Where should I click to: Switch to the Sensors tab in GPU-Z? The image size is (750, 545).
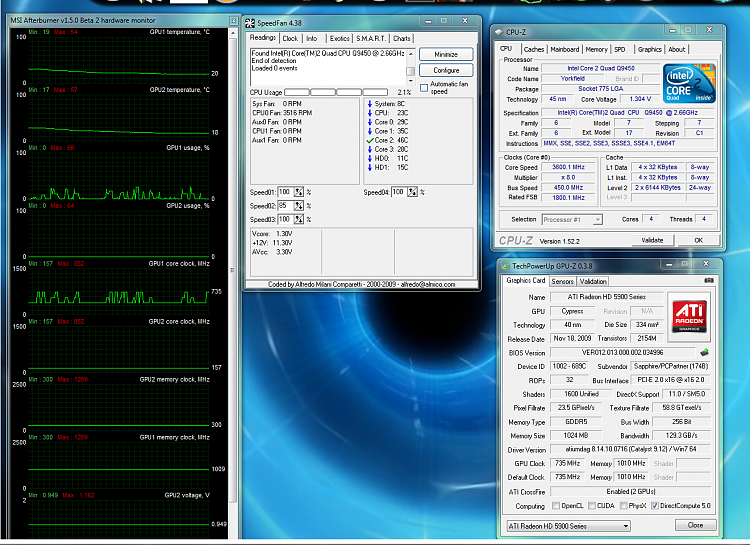[562, 281]
